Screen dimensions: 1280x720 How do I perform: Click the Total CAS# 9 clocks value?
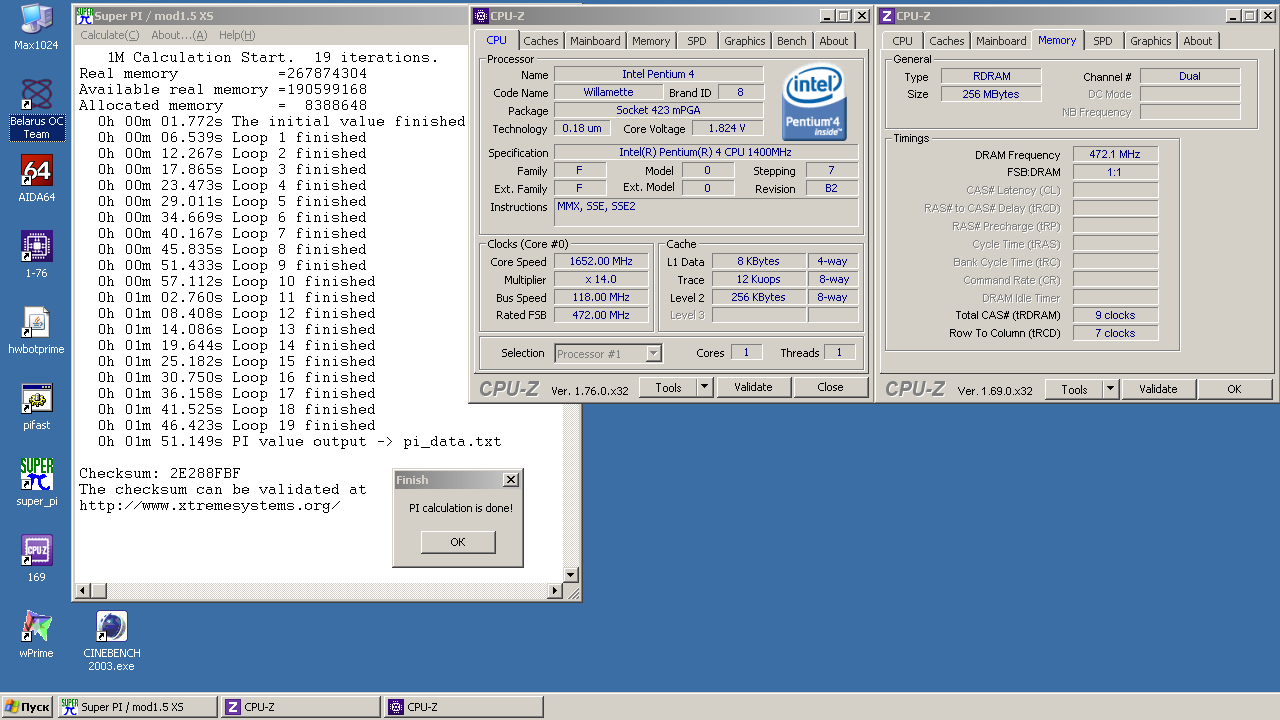(x=1115, y=315)
